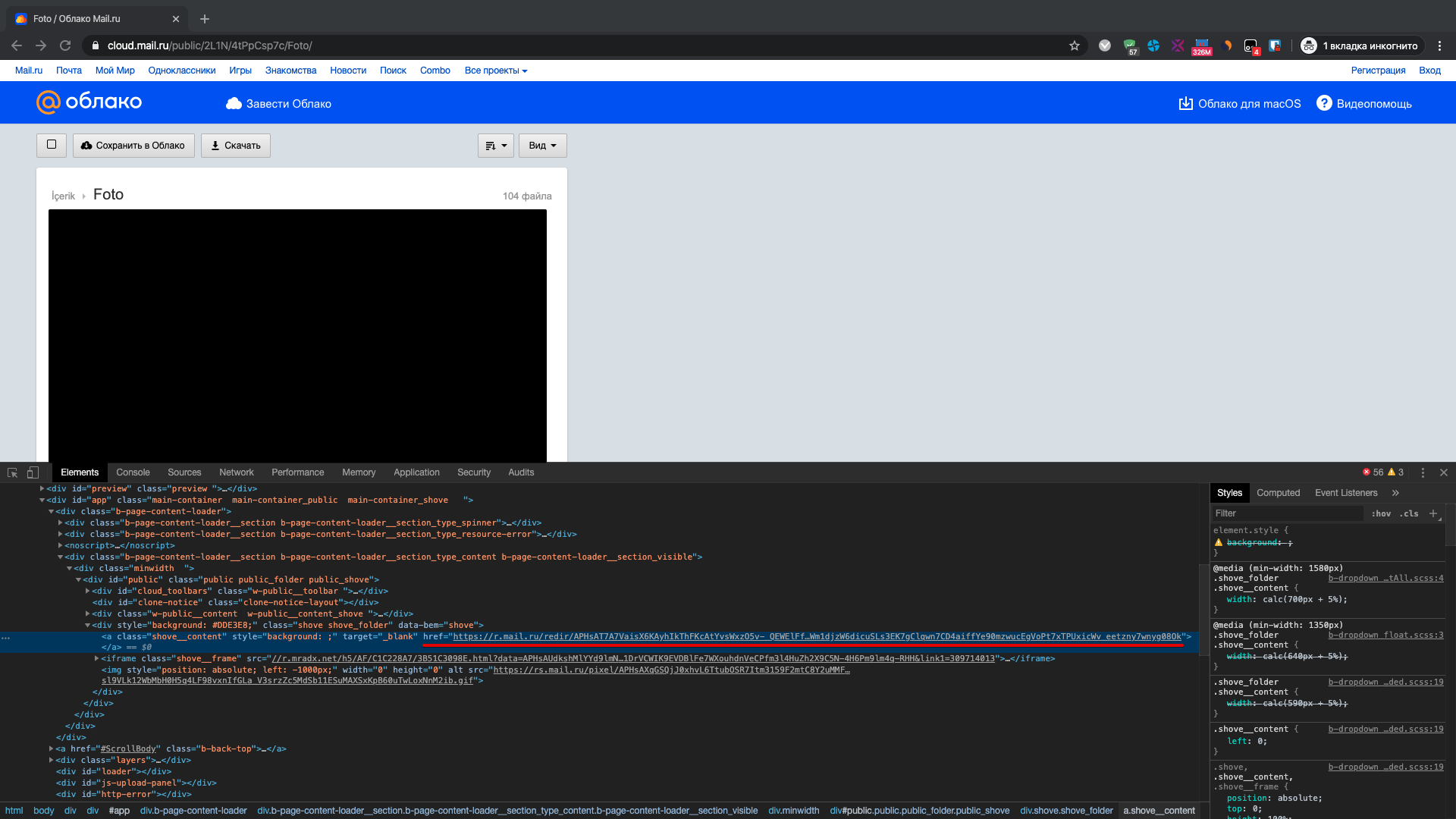Screen dimensions: 1456x819
Task: Open the DevTools customization menu (vertical dots)
Action: coord(1423,472)
